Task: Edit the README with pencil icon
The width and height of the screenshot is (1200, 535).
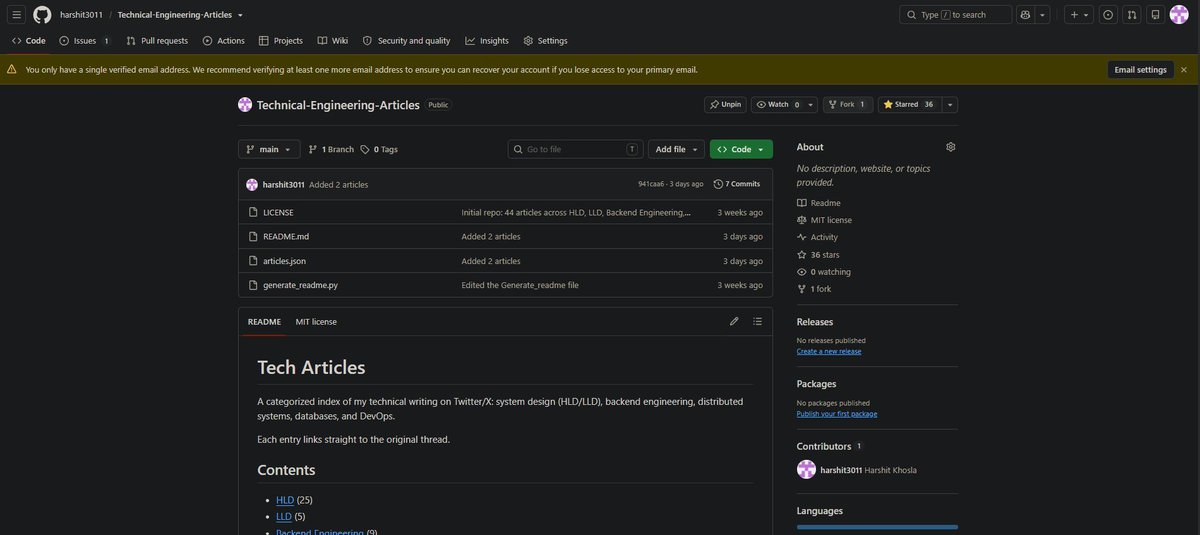Action: [734, 321]
